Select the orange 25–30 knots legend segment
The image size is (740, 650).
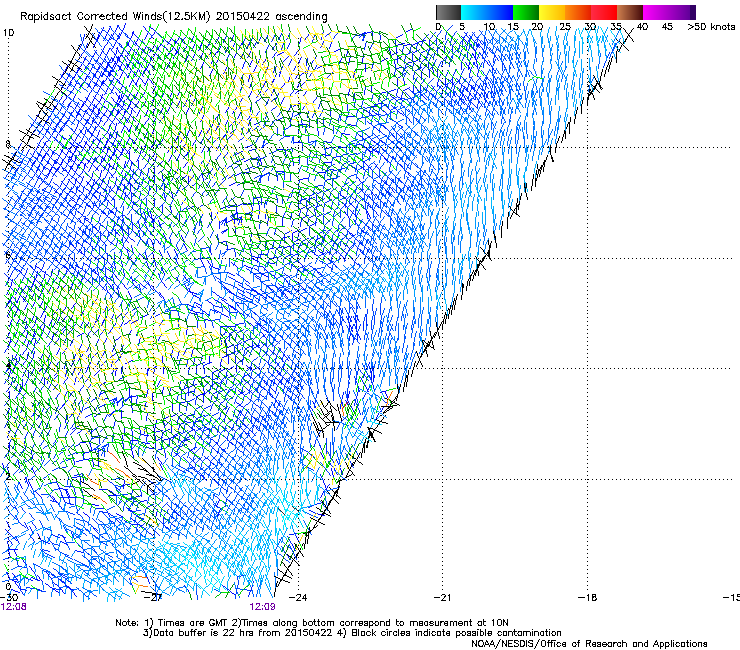point(577,12)
